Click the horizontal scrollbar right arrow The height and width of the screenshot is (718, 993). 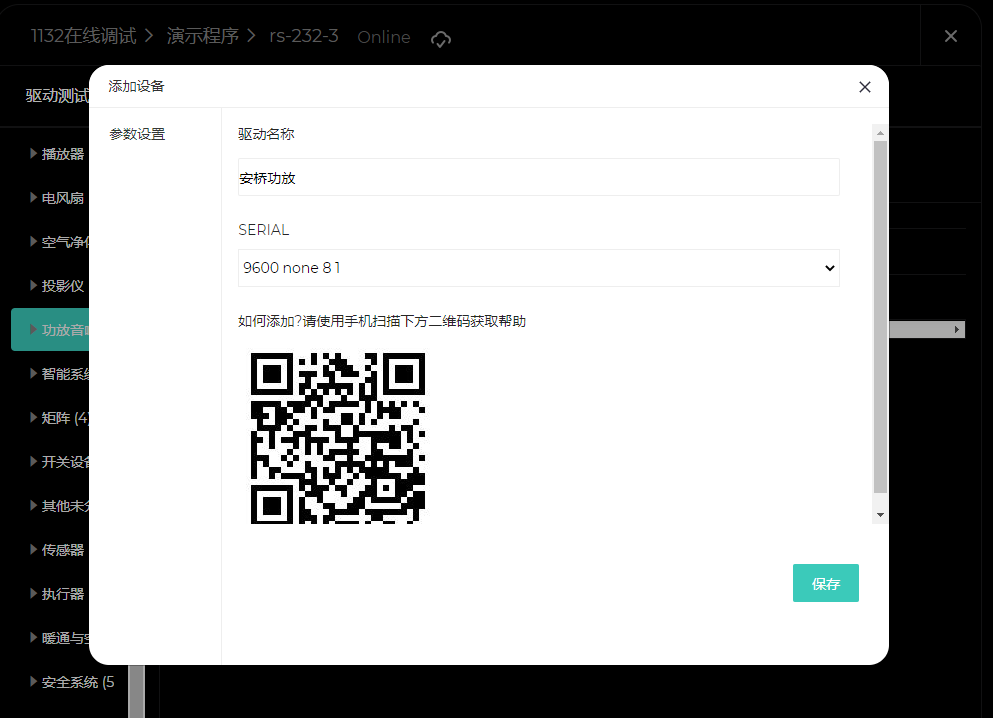click(x=958, y=329)
